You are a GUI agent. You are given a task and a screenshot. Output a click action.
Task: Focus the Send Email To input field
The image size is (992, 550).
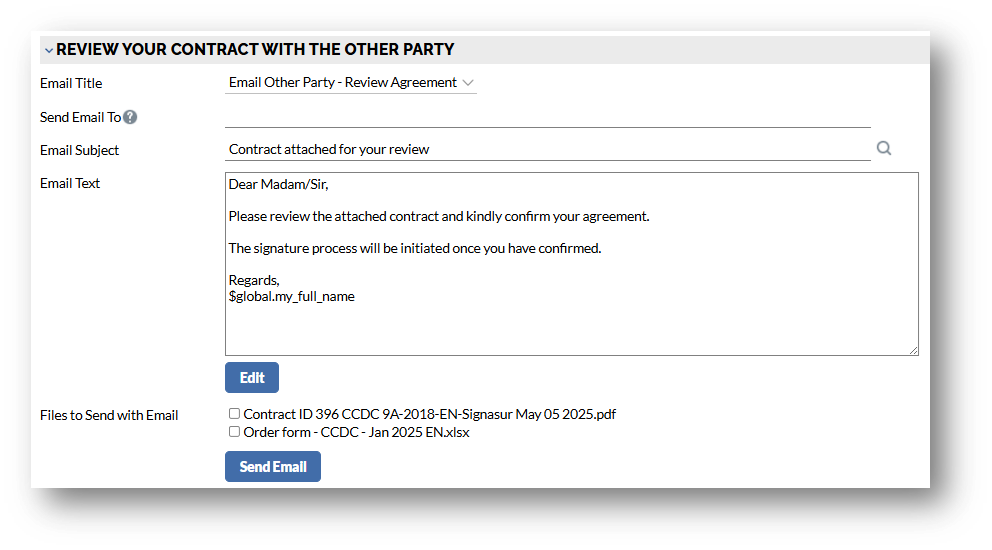547,117
